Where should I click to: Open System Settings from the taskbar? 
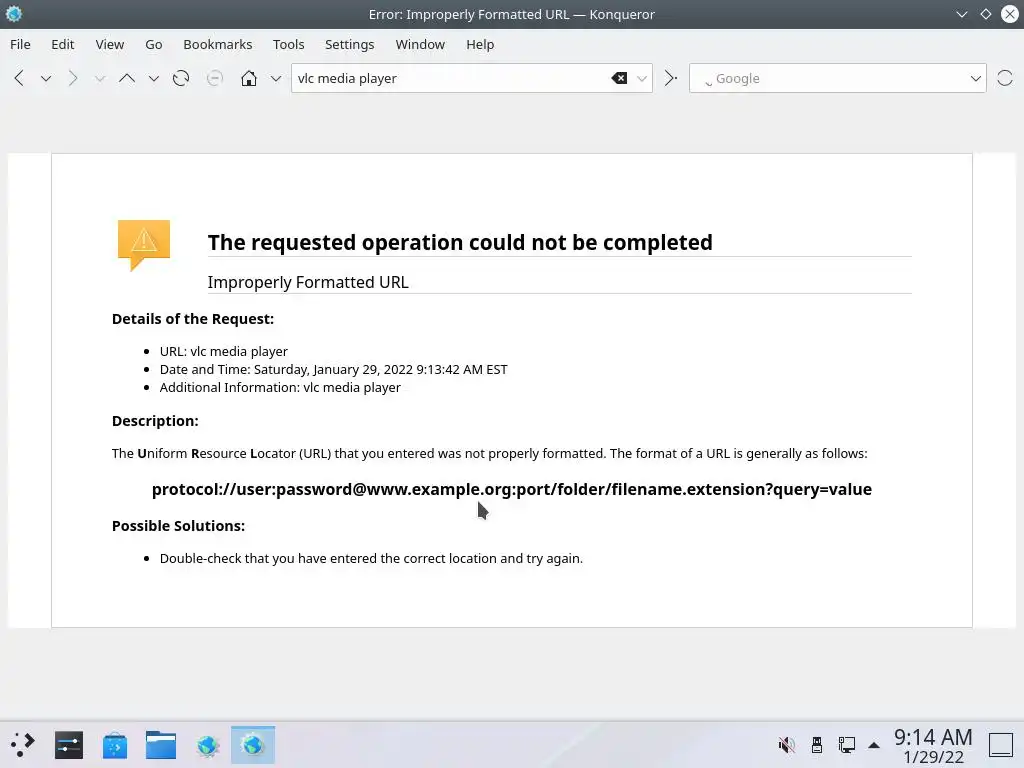[69, 745]
